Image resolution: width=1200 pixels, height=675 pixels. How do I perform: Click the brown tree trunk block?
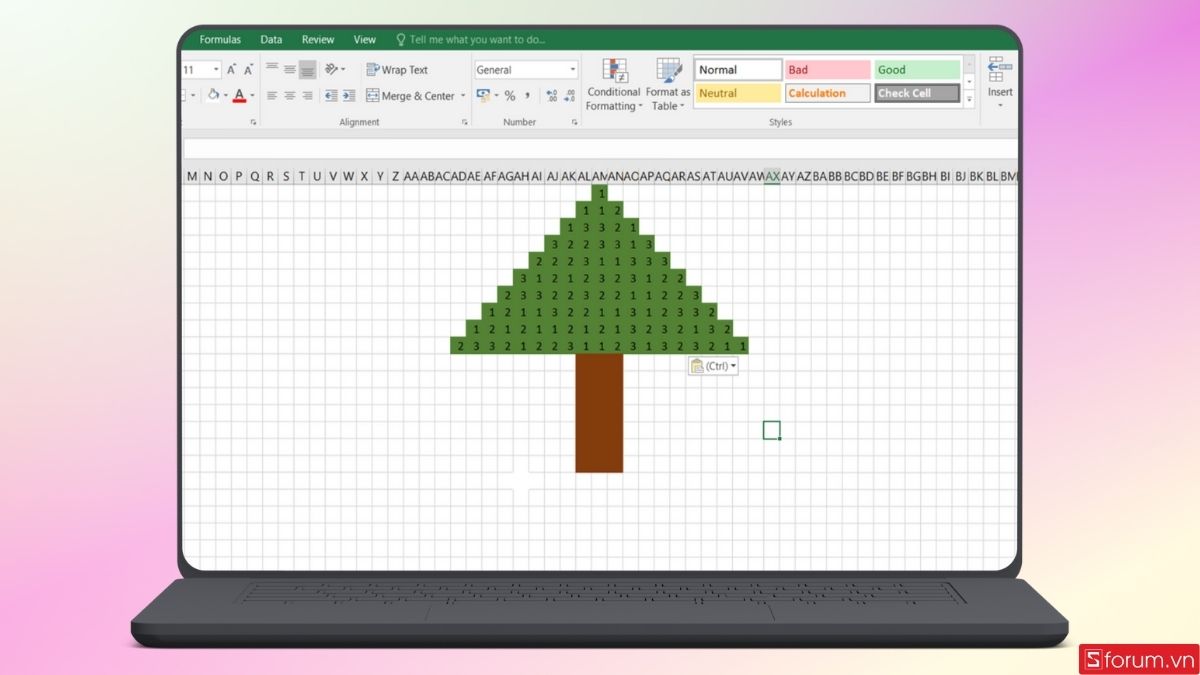(599, 413)
